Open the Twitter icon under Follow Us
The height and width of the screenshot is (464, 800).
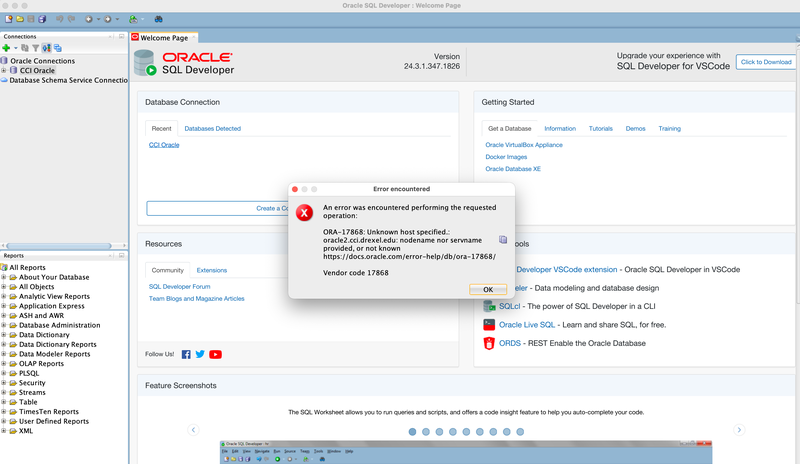[200, 354]
